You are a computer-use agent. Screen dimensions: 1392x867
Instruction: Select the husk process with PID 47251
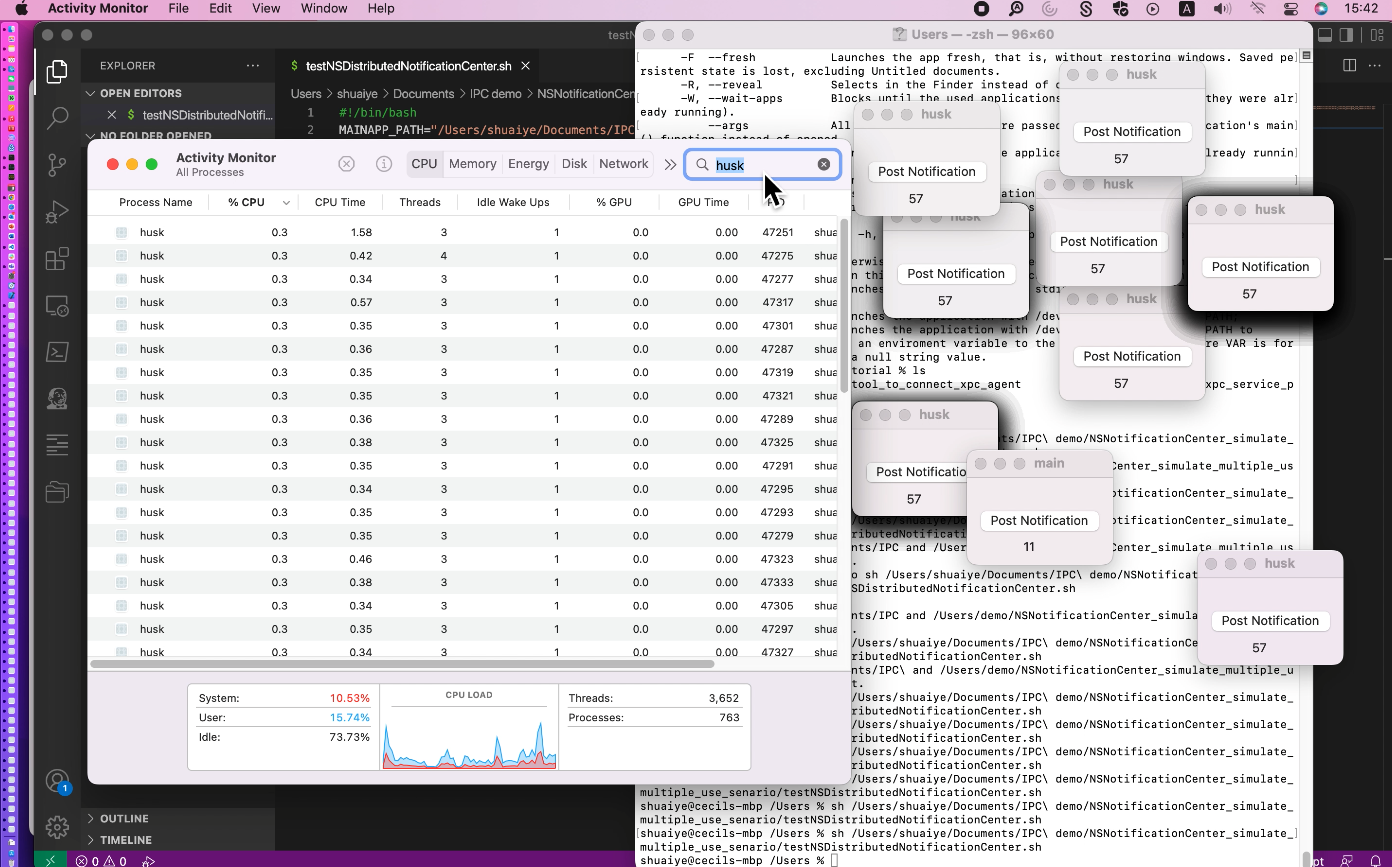click(465, 232)
